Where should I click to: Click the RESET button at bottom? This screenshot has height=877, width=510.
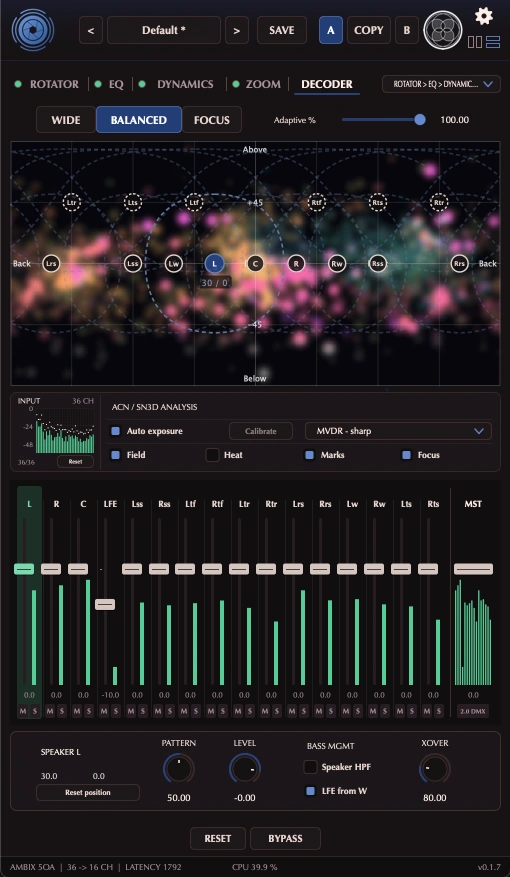point(218,838)
